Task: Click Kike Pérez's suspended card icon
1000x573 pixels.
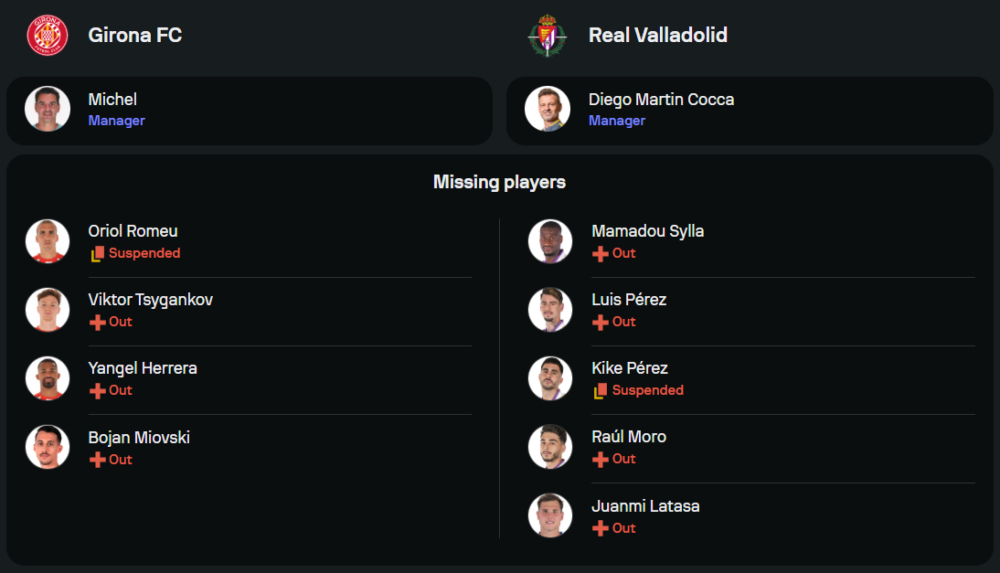Action: 600,391
